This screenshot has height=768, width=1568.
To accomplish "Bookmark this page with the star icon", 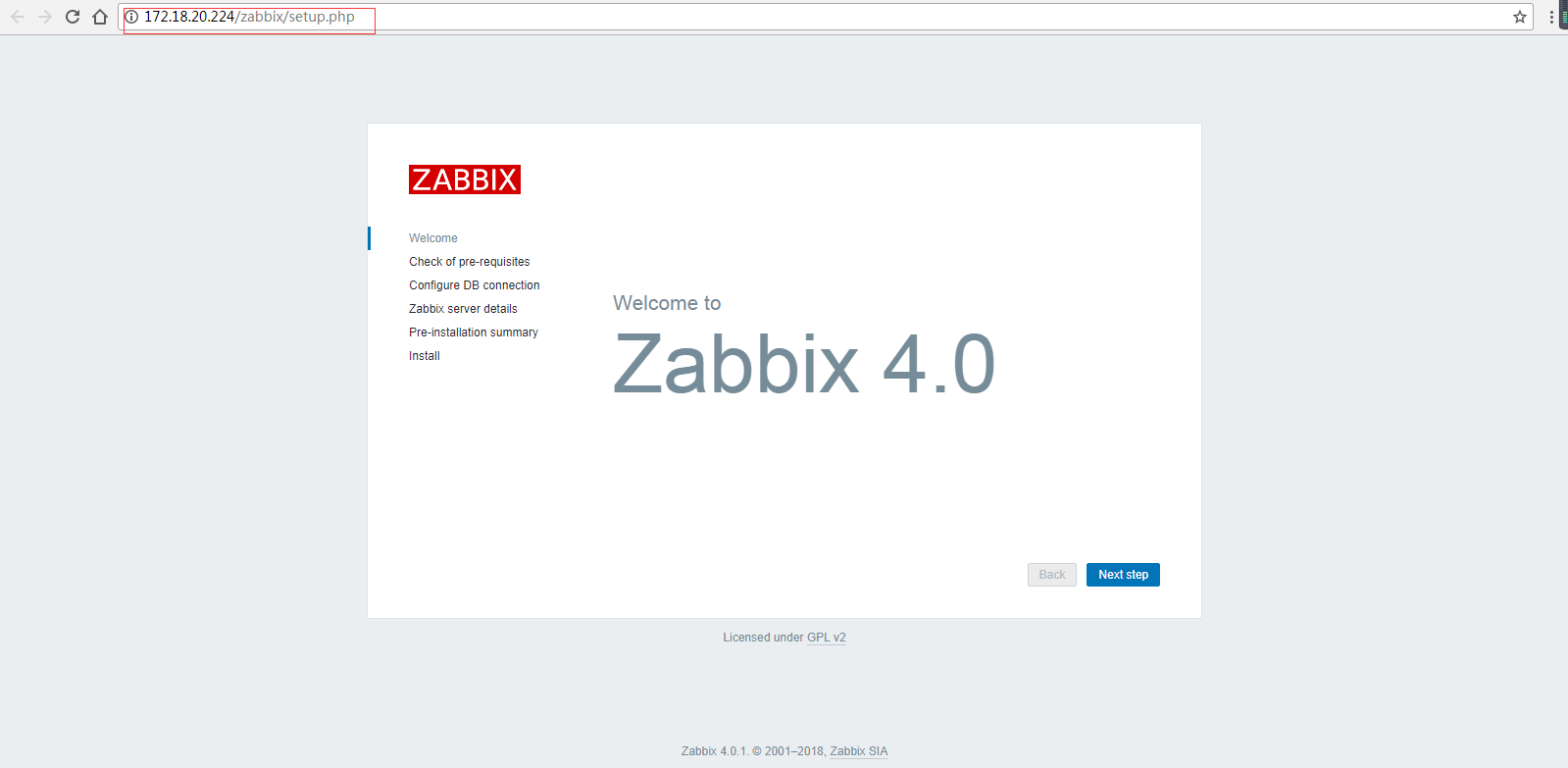I will (x=1520, y=17).
